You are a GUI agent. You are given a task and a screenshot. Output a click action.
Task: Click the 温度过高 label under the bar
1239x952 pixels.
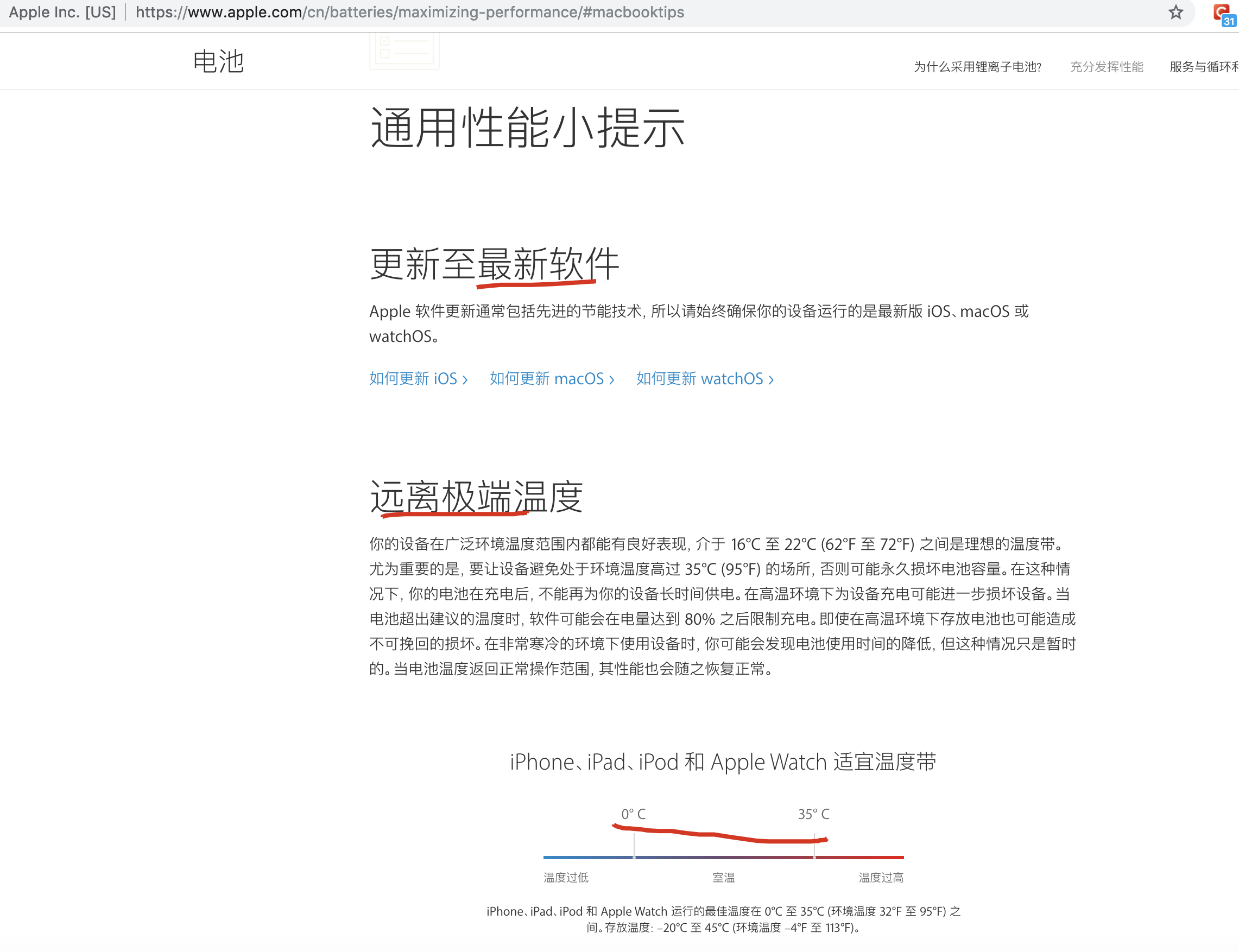point(881,878)
